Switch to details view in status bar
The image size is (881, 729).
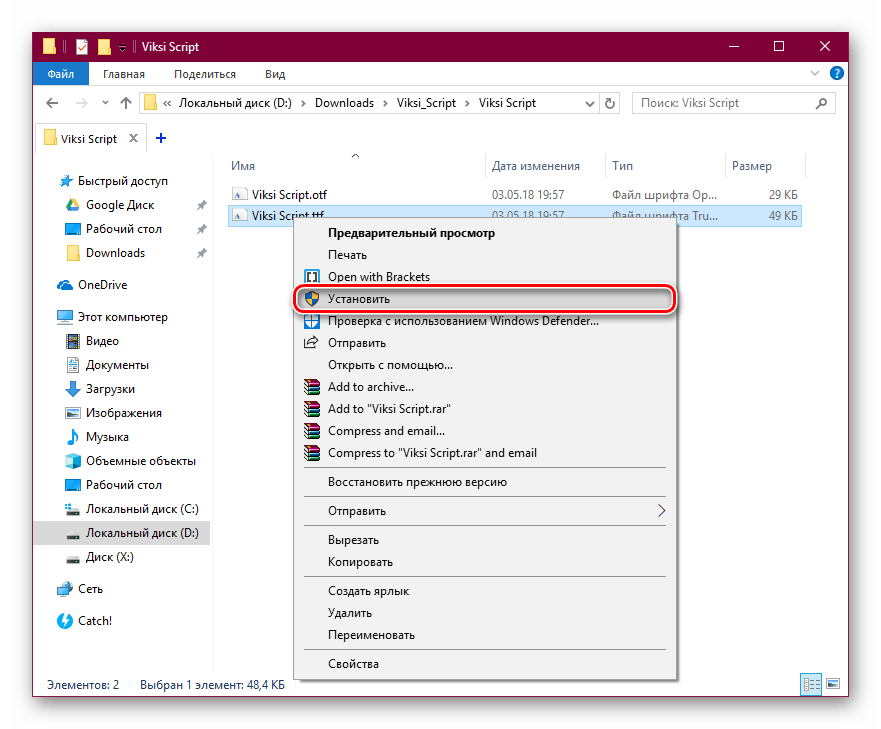coord(811,685)
